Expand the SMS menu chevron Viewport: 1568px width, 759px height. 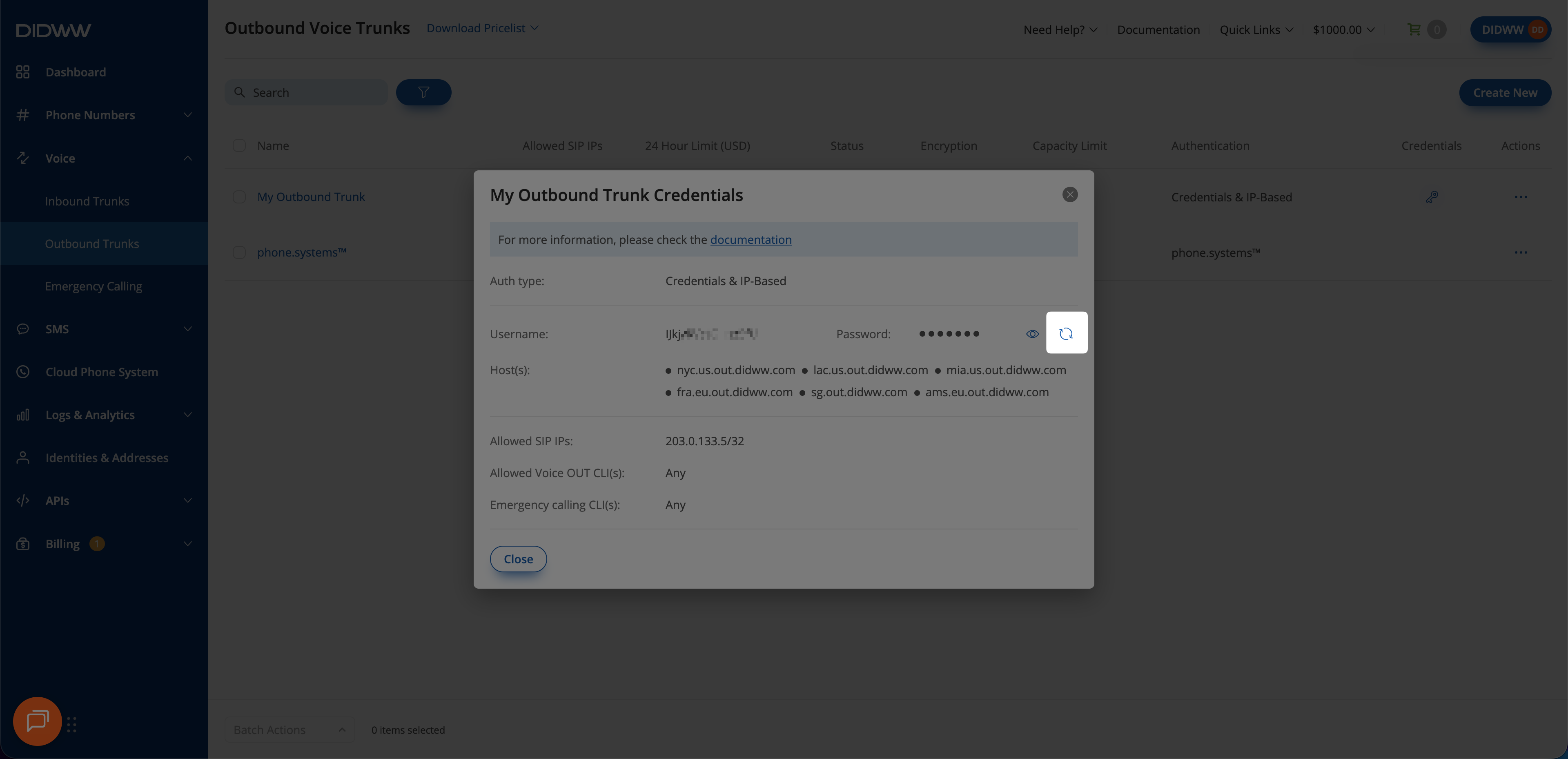pos(187,329)
